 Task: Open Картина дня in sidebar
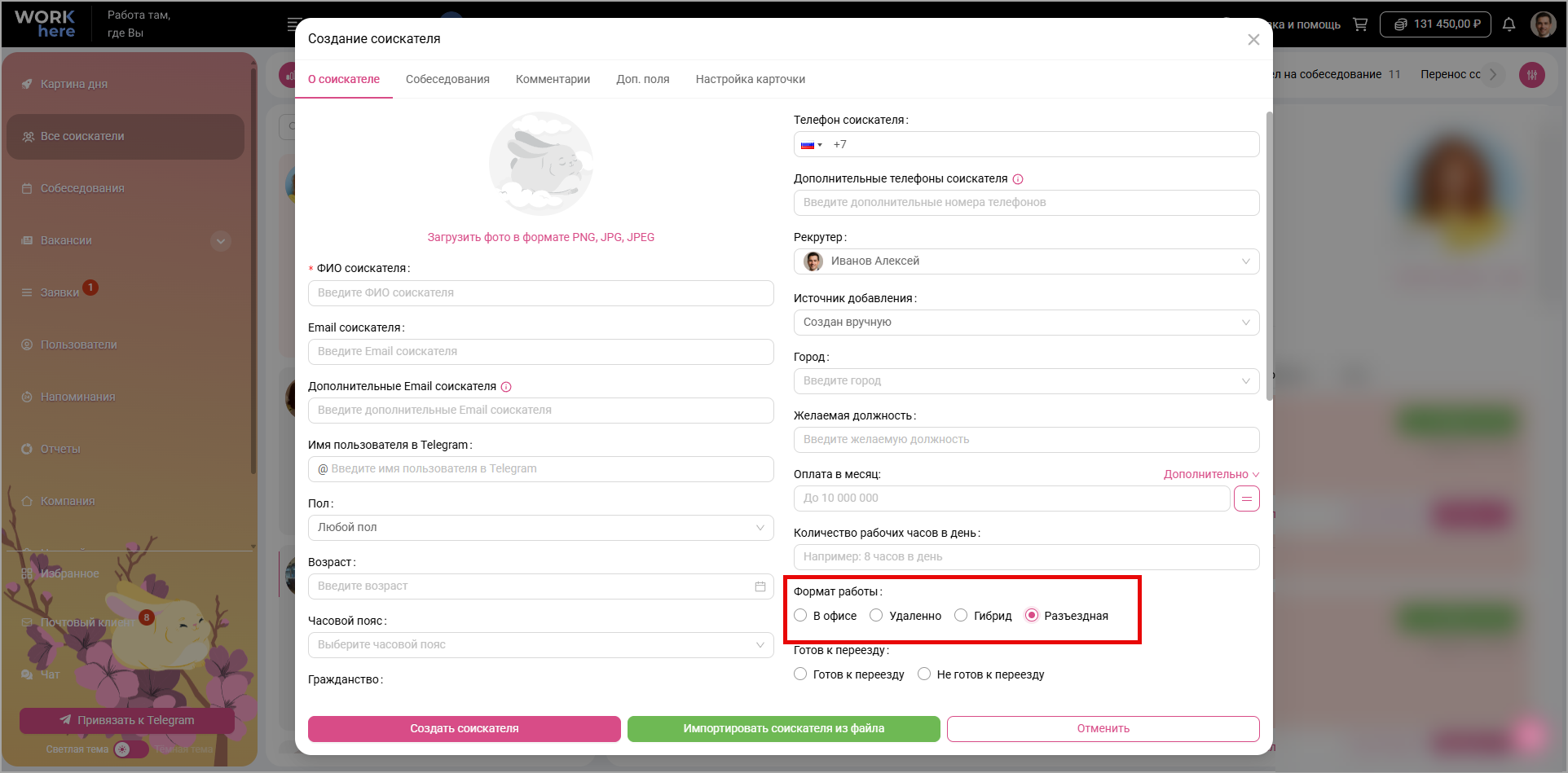coord(74,84)
